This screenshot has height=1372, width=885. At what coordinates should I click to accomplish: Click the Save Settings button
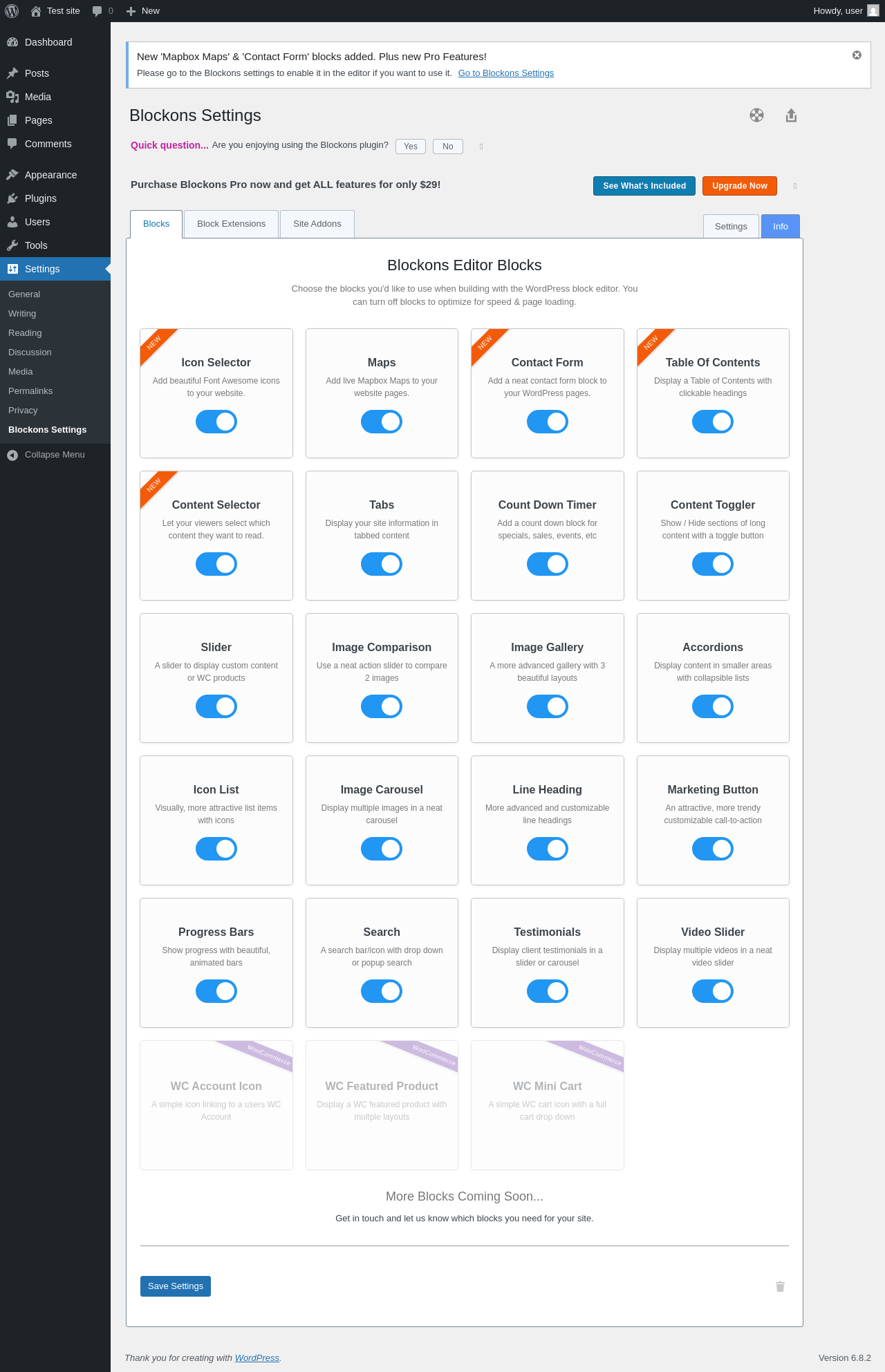click(x=176, y=1286)
